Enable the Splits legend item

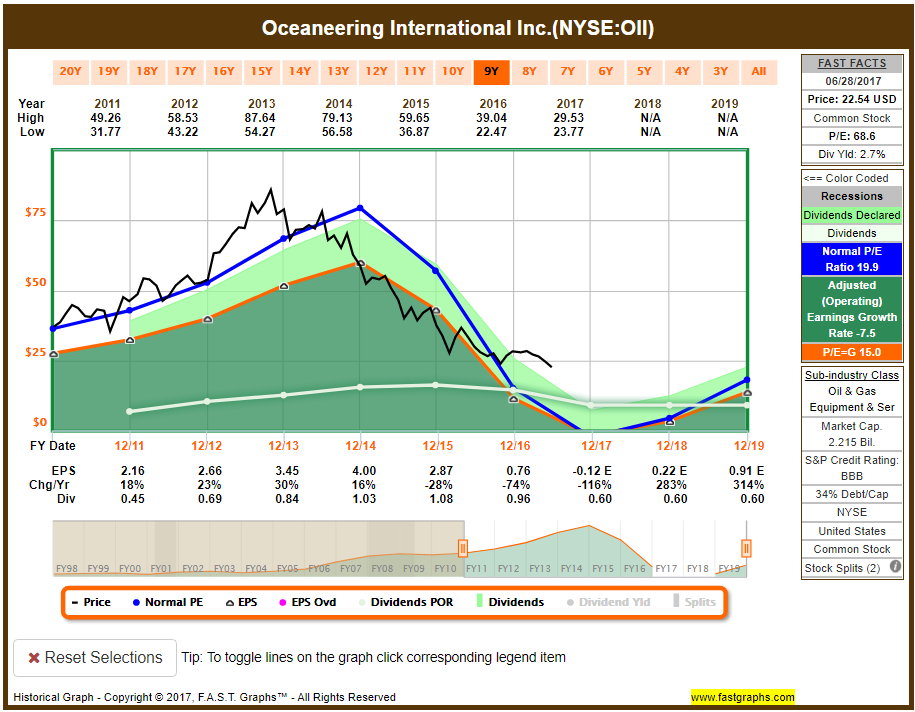(x=694, y=602)
